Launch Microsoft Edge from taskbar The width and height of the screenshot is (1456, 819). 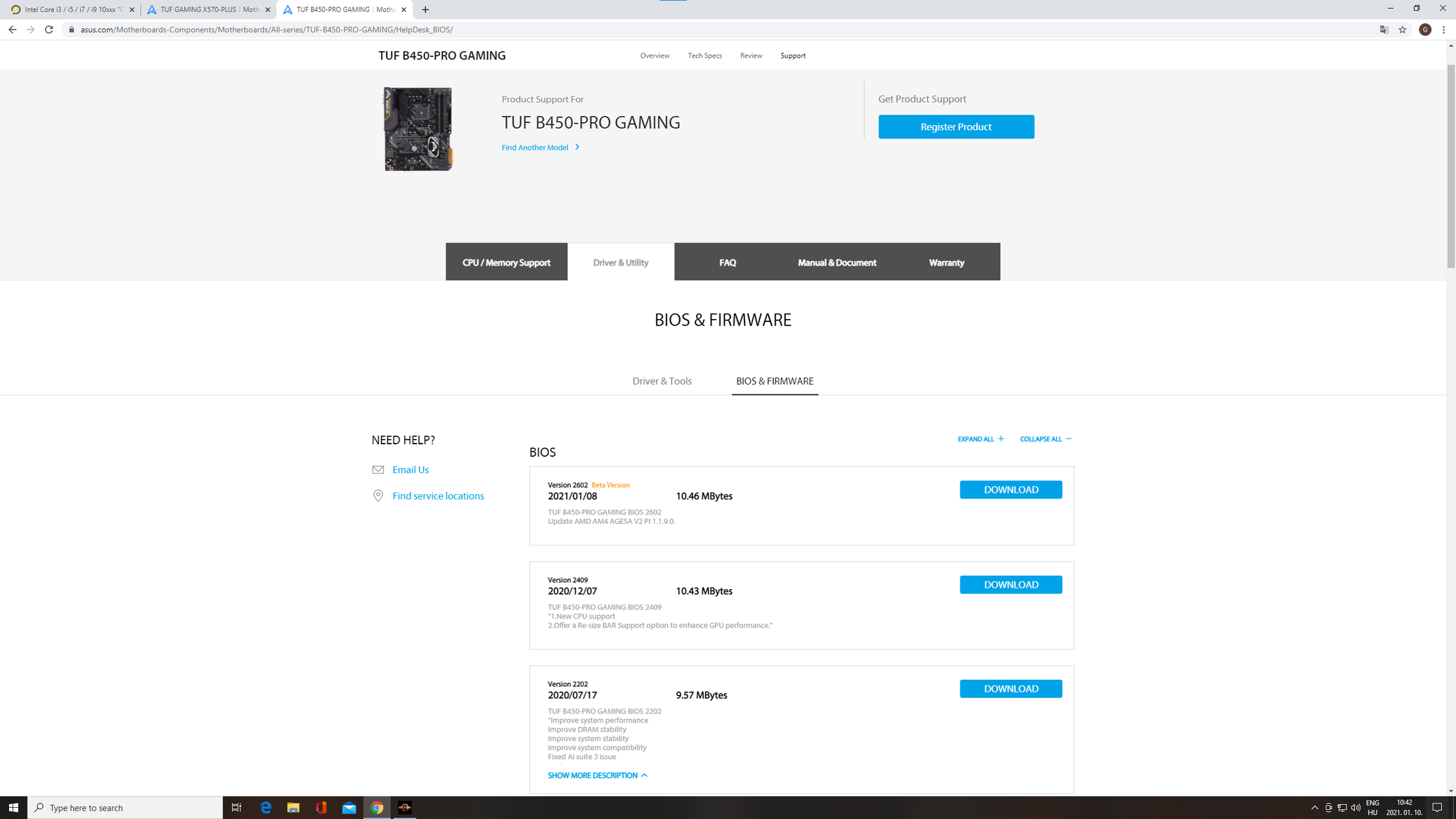pos(266,808)
